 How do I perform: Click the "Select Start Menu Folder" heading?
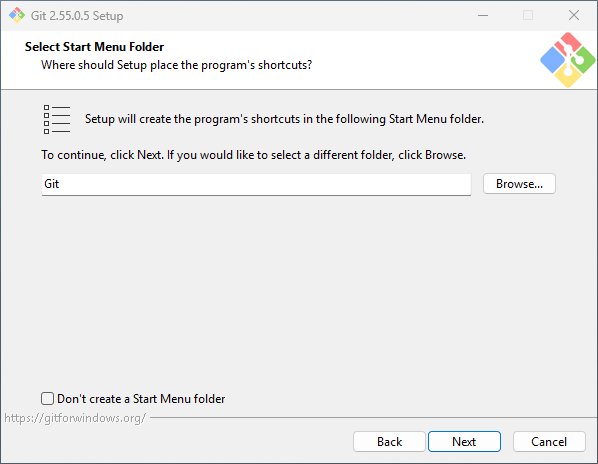point(94,47)
